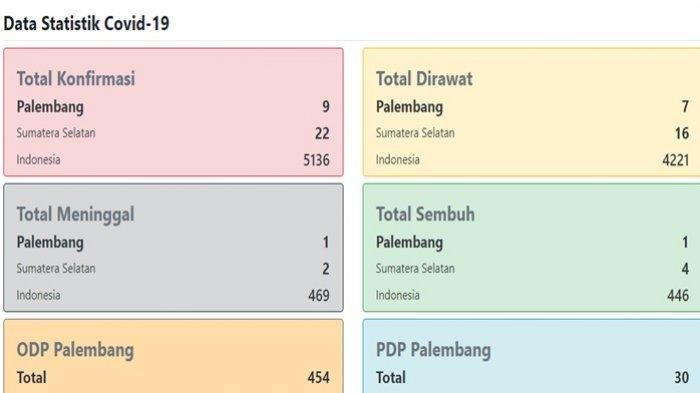Select ODP total value 454
Screen dimensions: 700x393
pyautogui.click(x=319, y=377)
